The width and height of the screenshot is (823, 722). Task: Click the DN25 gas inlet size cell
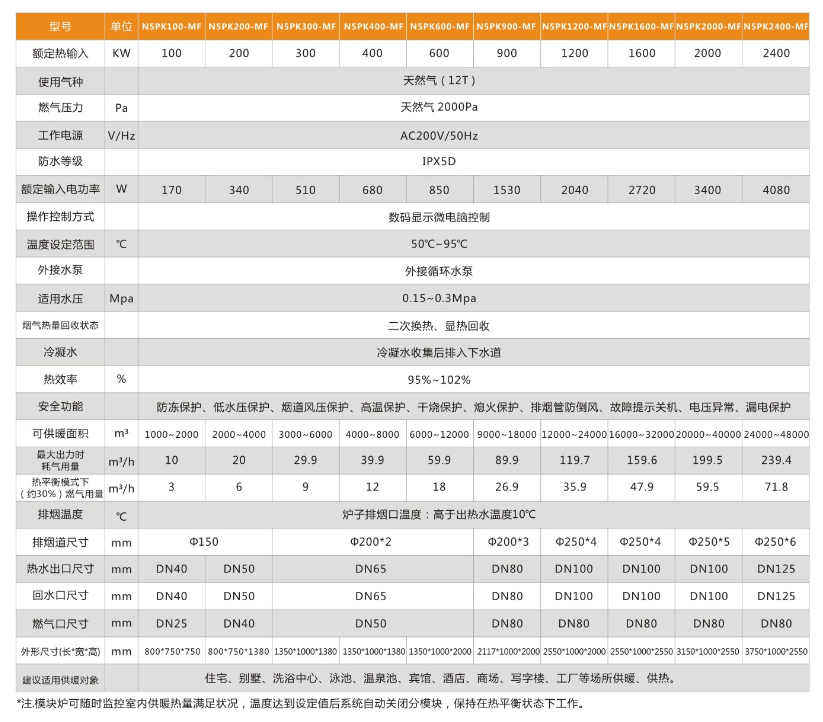(x=171, y=623)
